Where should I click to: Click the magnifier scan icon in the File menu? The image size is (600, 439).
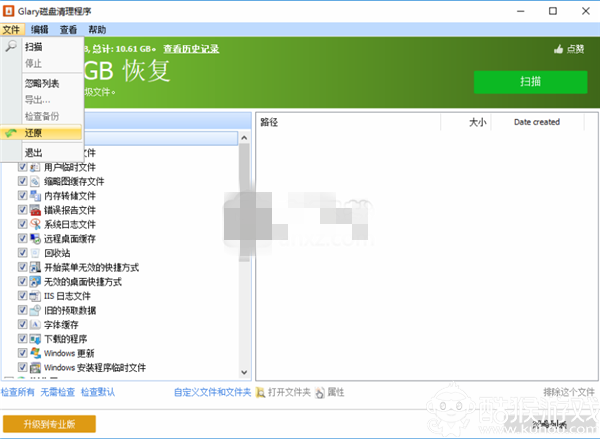point(11,46)
